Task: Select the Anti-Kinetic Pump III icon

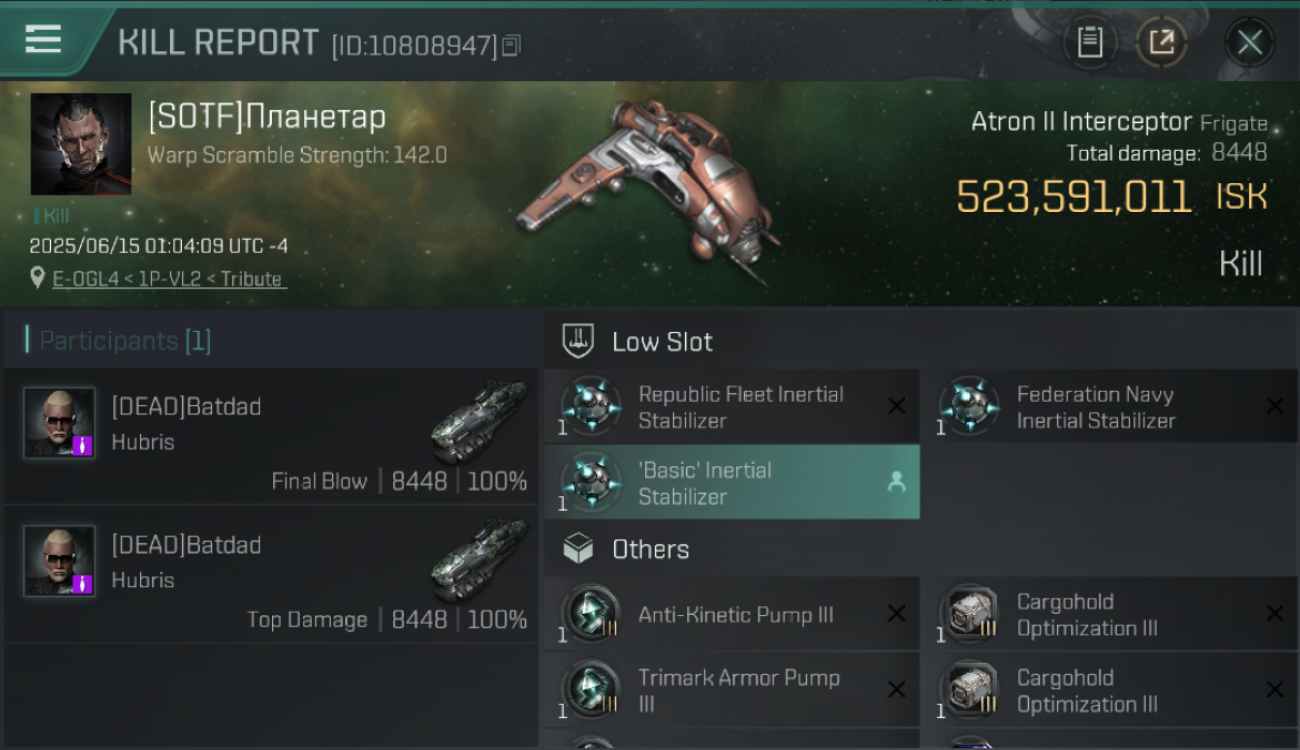Action: 591,614
